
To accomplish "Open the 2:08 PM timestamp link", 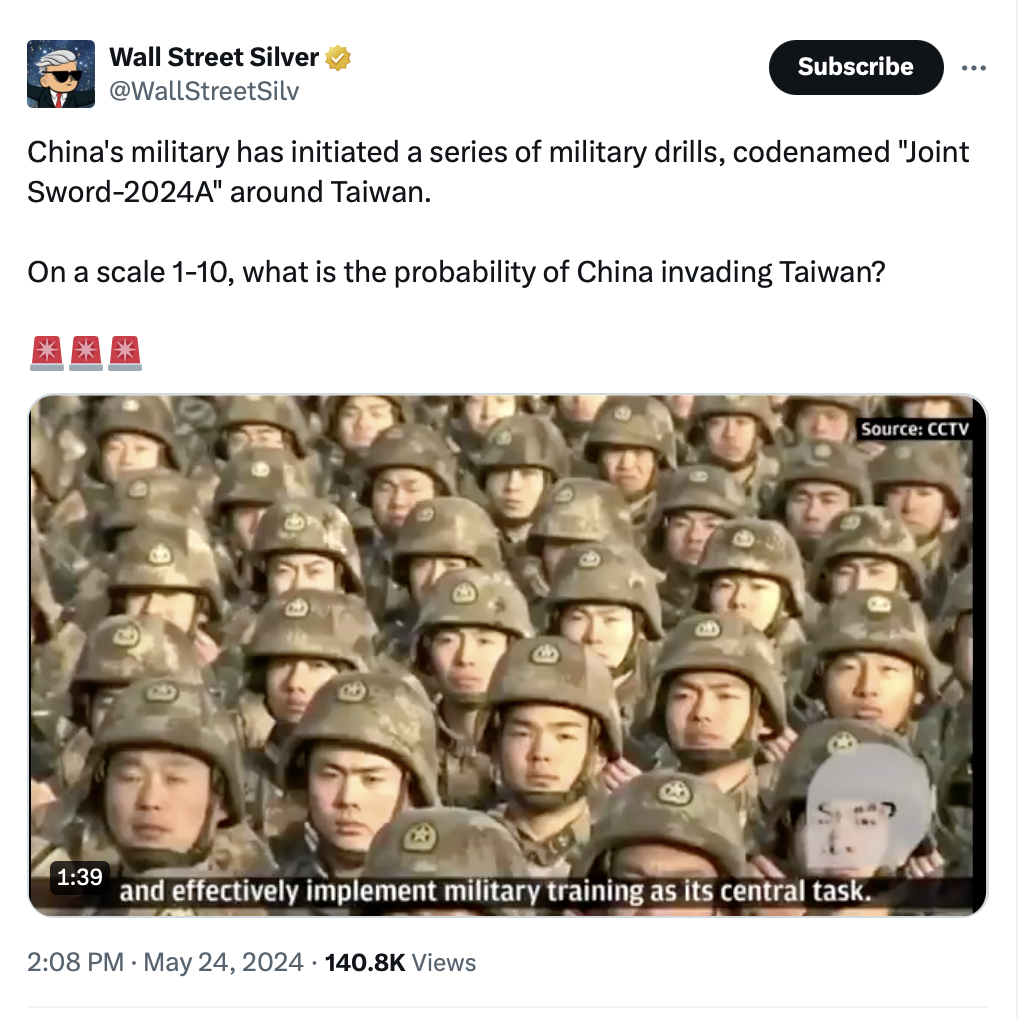I will (75, 963).
